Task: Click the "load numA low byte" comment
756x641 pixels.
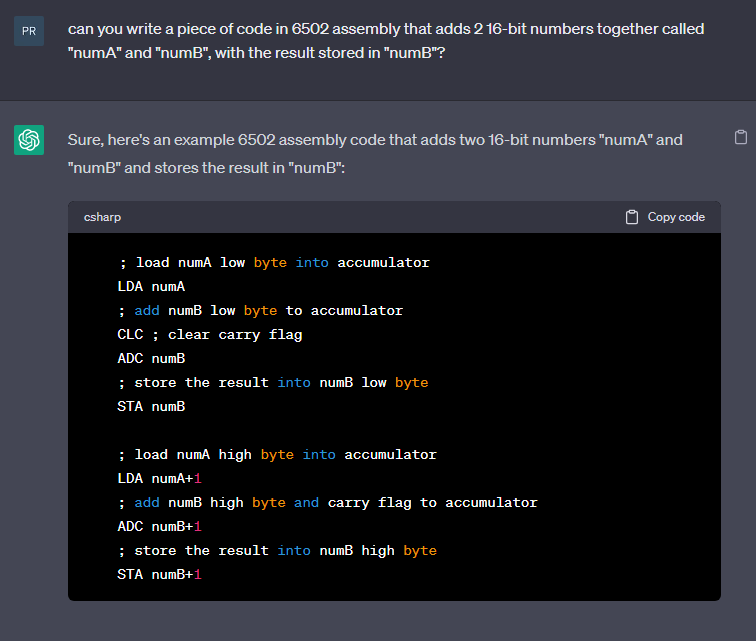Action: [273, 263]
